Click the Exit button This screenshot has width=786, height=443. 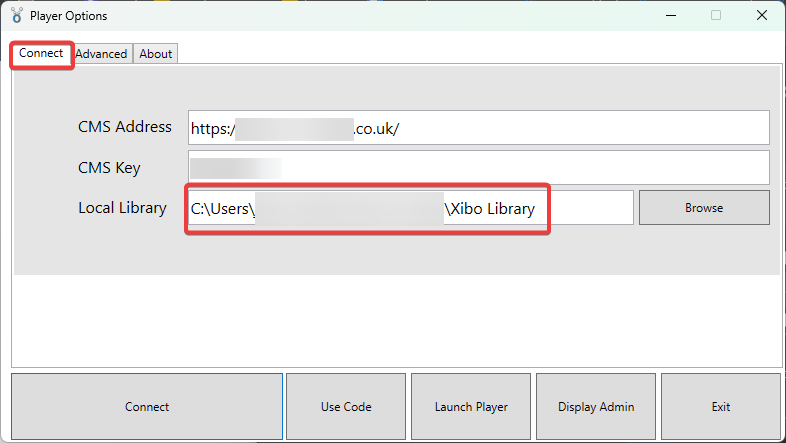click(x=720, y=407)
